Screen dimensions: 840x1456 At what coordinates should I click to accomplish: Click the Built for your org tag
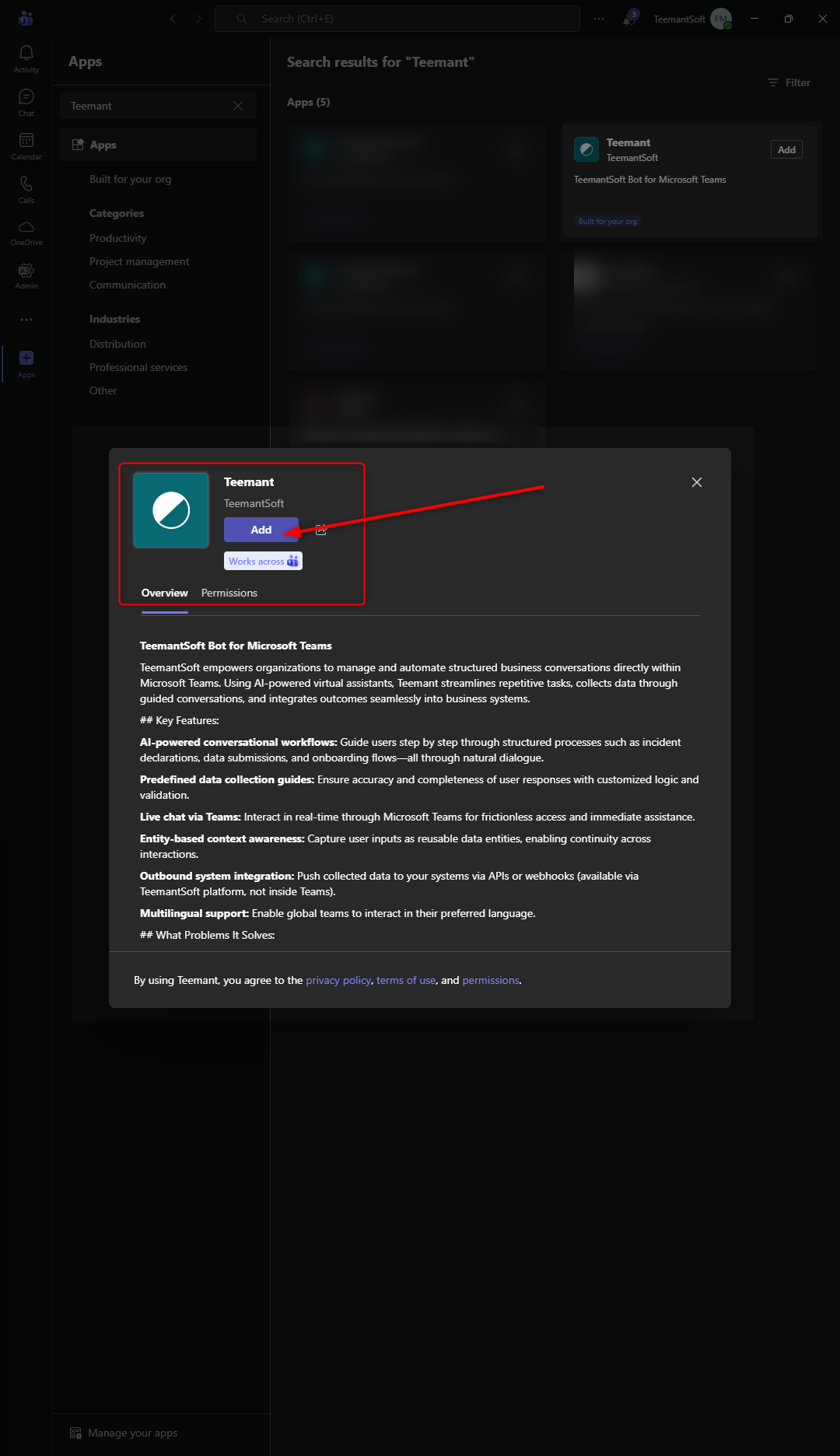click(x=607, y=222)
